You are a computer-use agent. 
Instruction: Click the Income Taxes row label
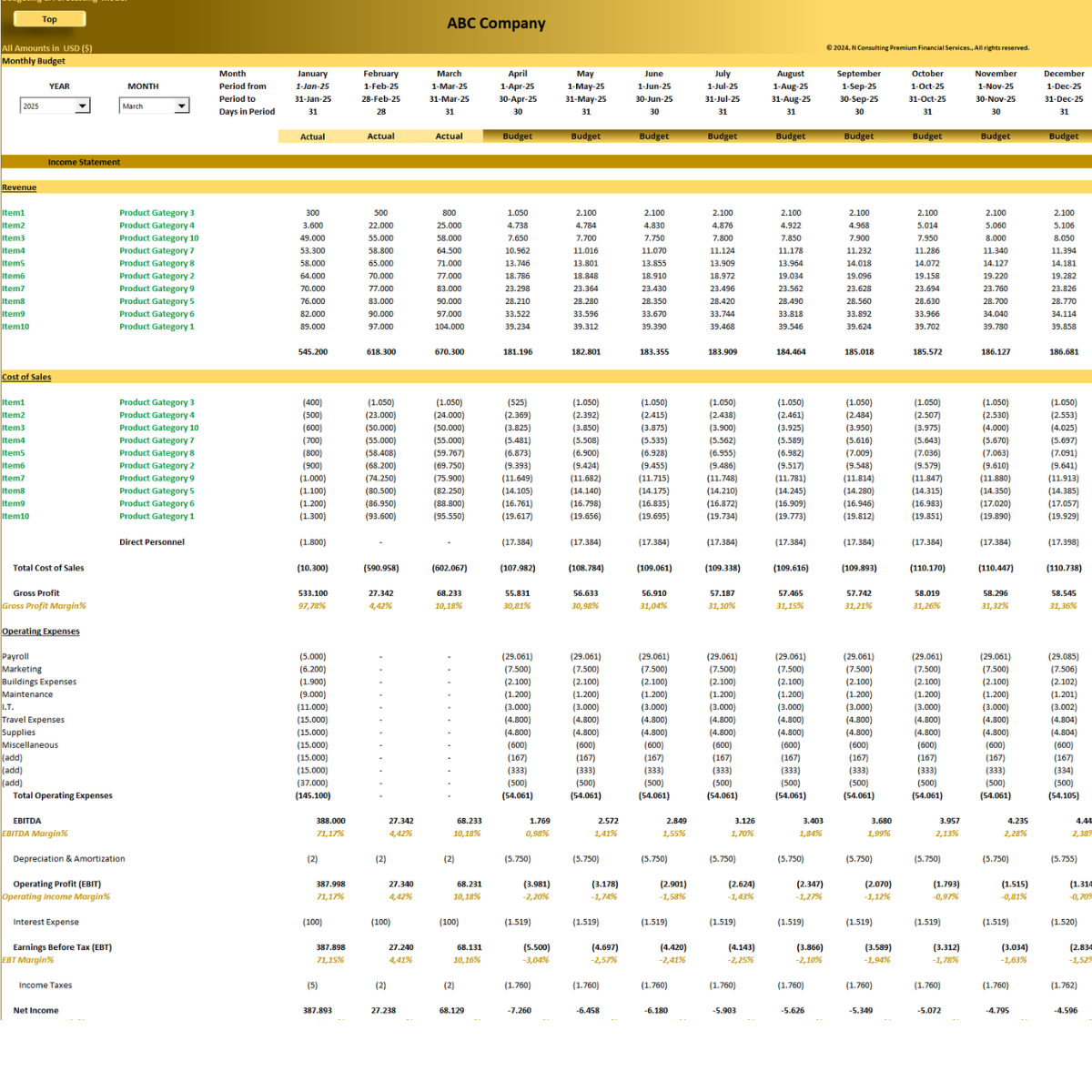(45, 986)
